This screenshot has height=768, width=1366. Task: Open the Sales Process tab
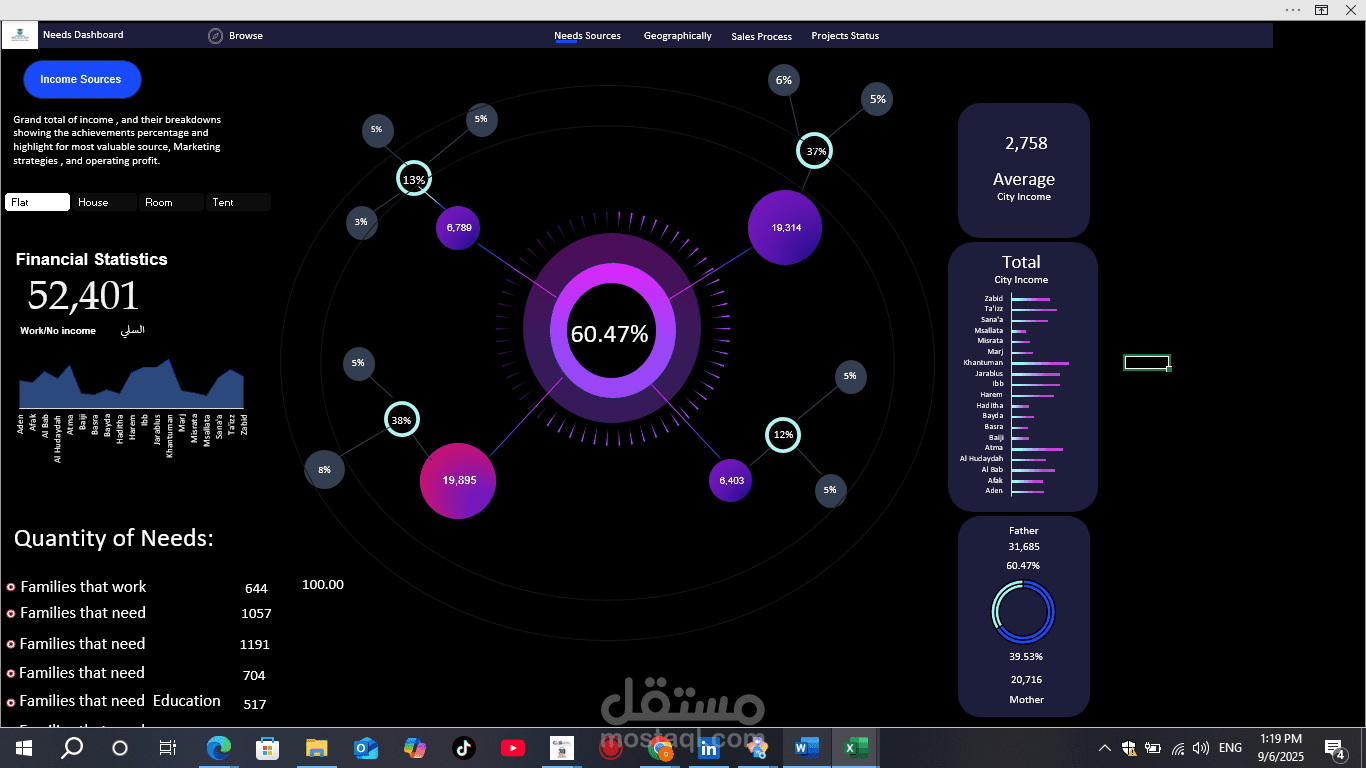761,36
